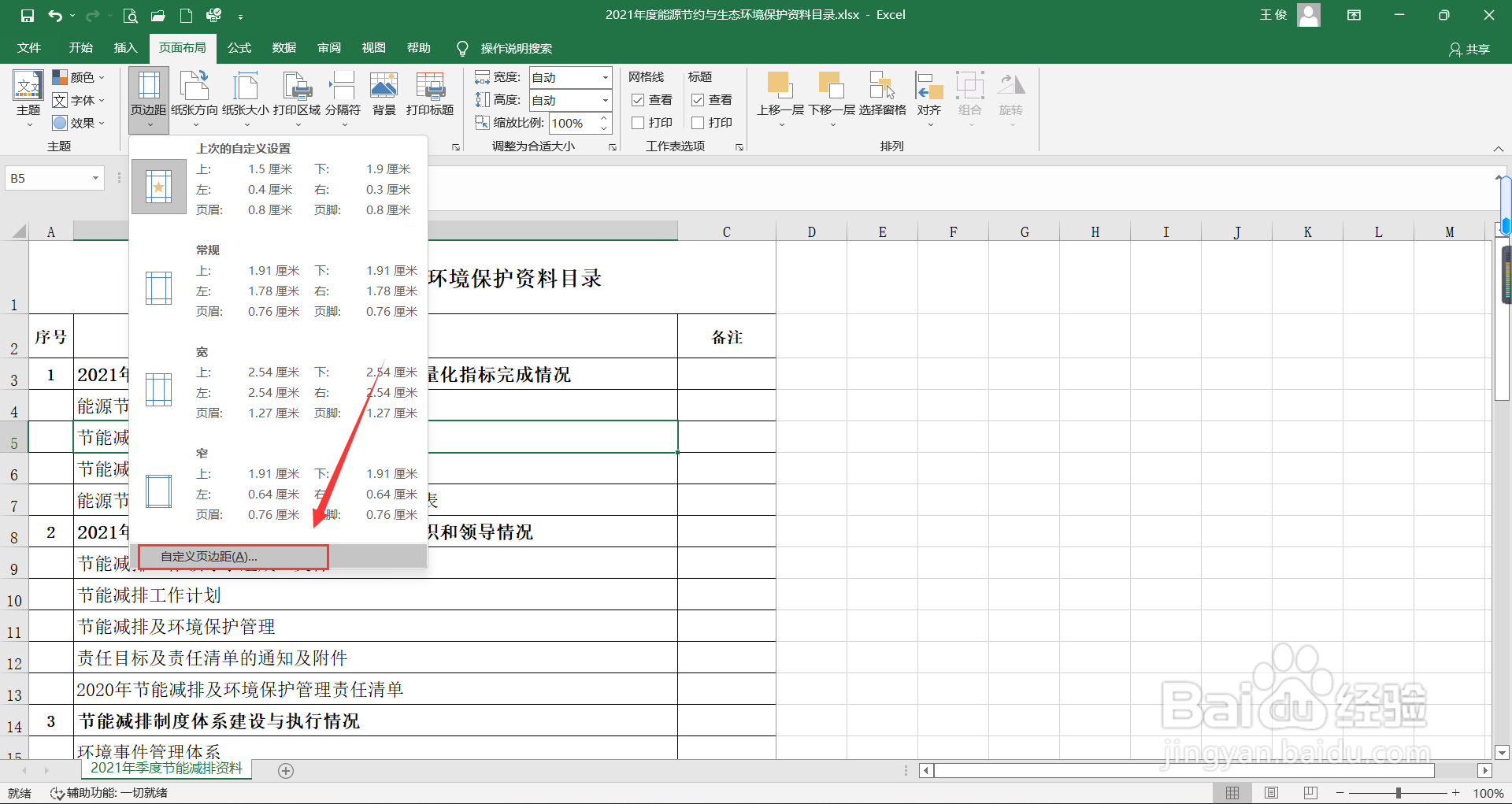Select the 2021年季度节能减排资料 sheet tab
Image resolution: width=1512 pixels, height=804 pixels.
tap(166, 769)
